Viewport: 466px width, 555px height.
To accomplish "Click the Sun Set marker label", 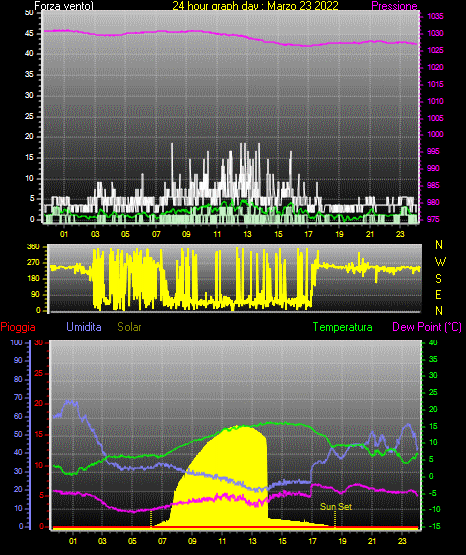I will 336,507.
